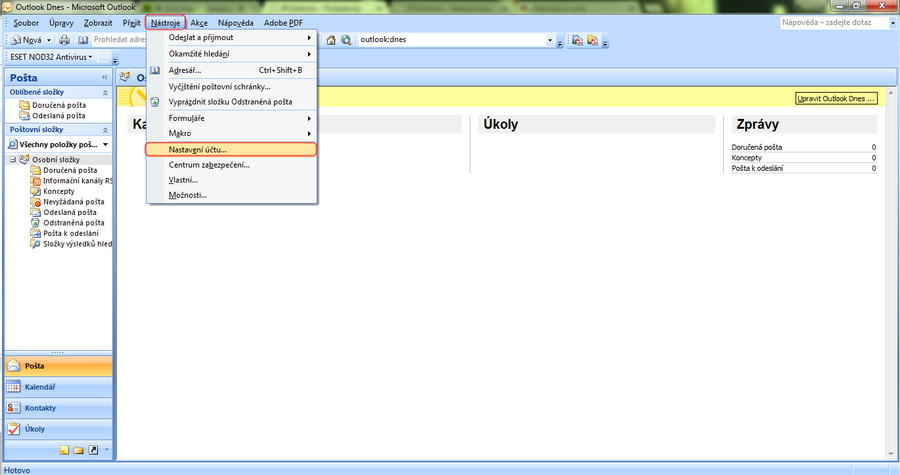Image resolution: width=900 pixels, height=475 pixels.
Task: Select the Nevyžádaná pošta junk folder
Action: (74, 202)
